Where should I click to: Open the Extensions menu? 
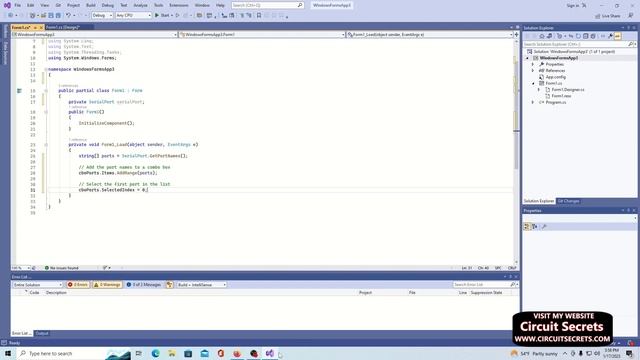pos(179,5)
